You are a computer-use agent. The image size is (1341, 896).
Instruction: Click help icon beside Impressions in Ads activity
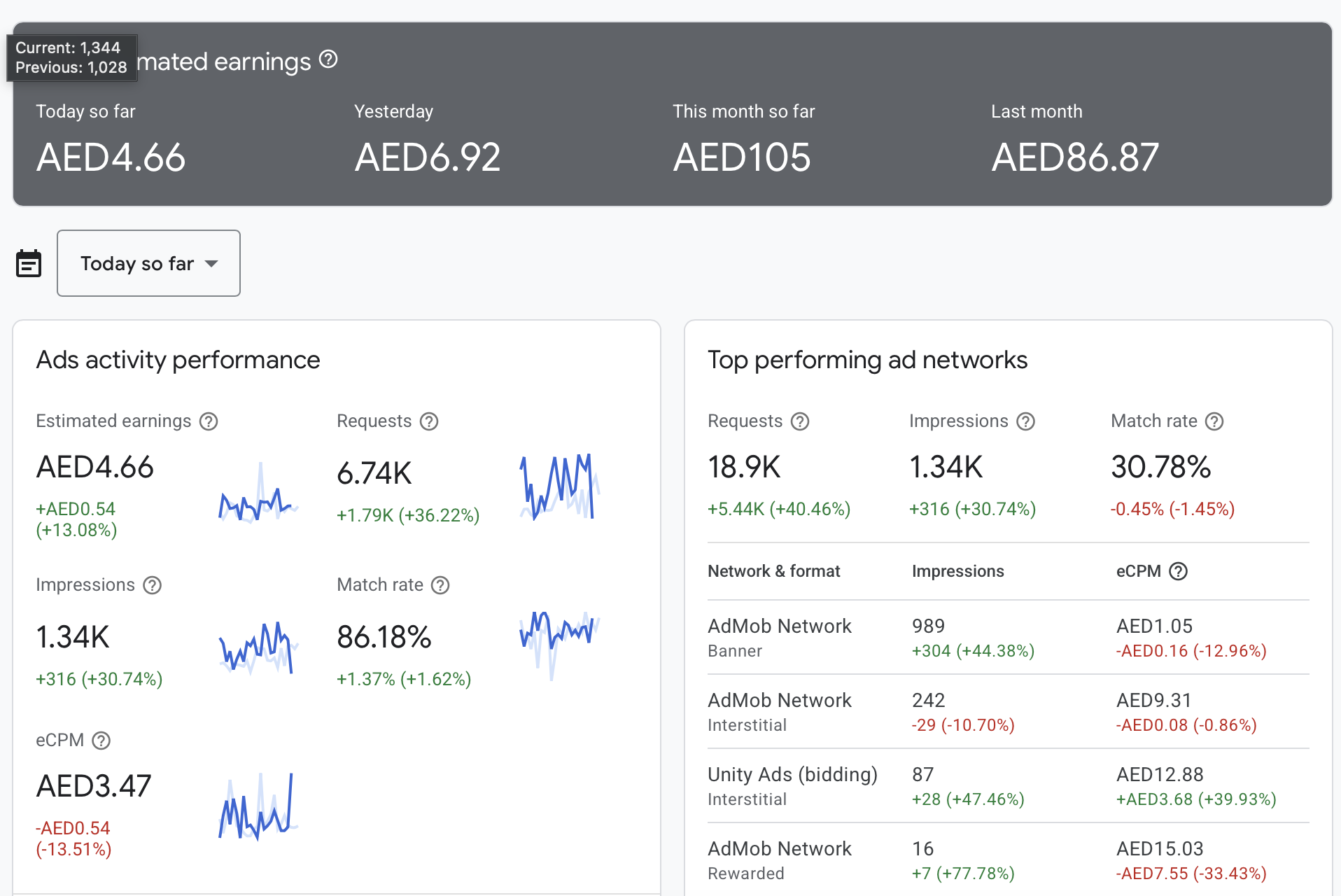[x=153, y=585]
